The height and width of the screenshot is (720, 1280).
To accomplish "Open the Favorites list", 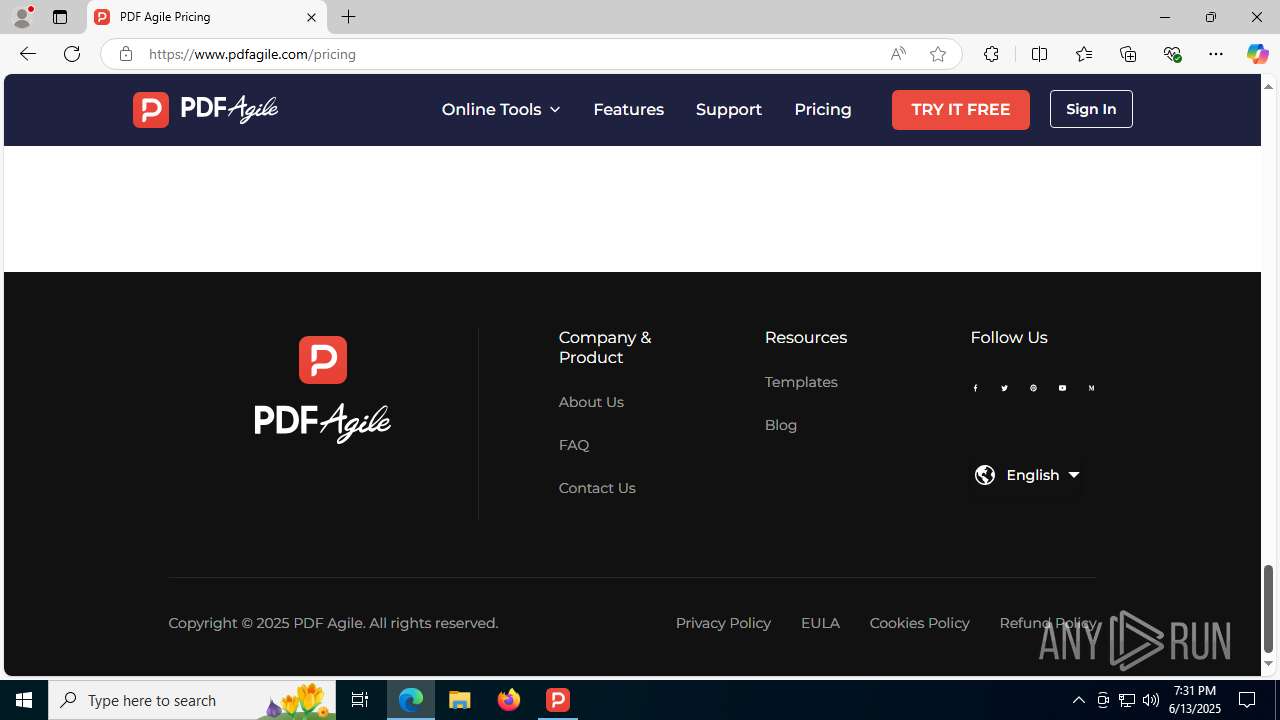I will (1083, 54).
